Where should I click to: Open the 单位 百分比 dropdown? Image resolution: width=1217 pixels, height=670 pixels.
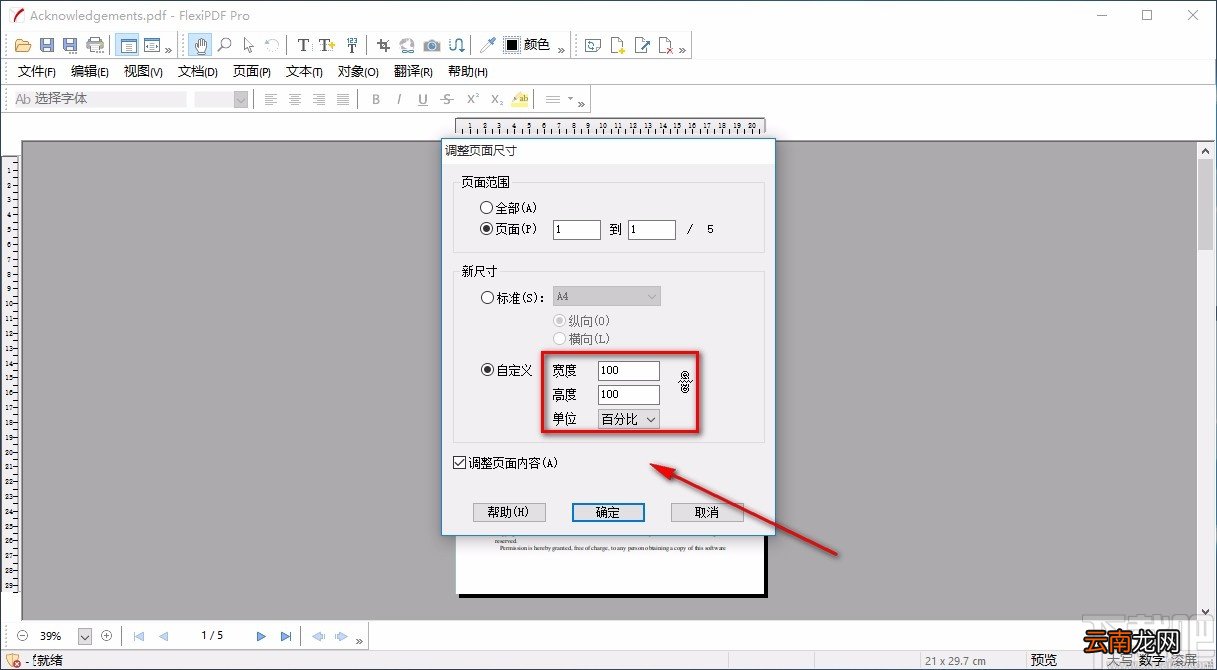(x=629, y=419)
